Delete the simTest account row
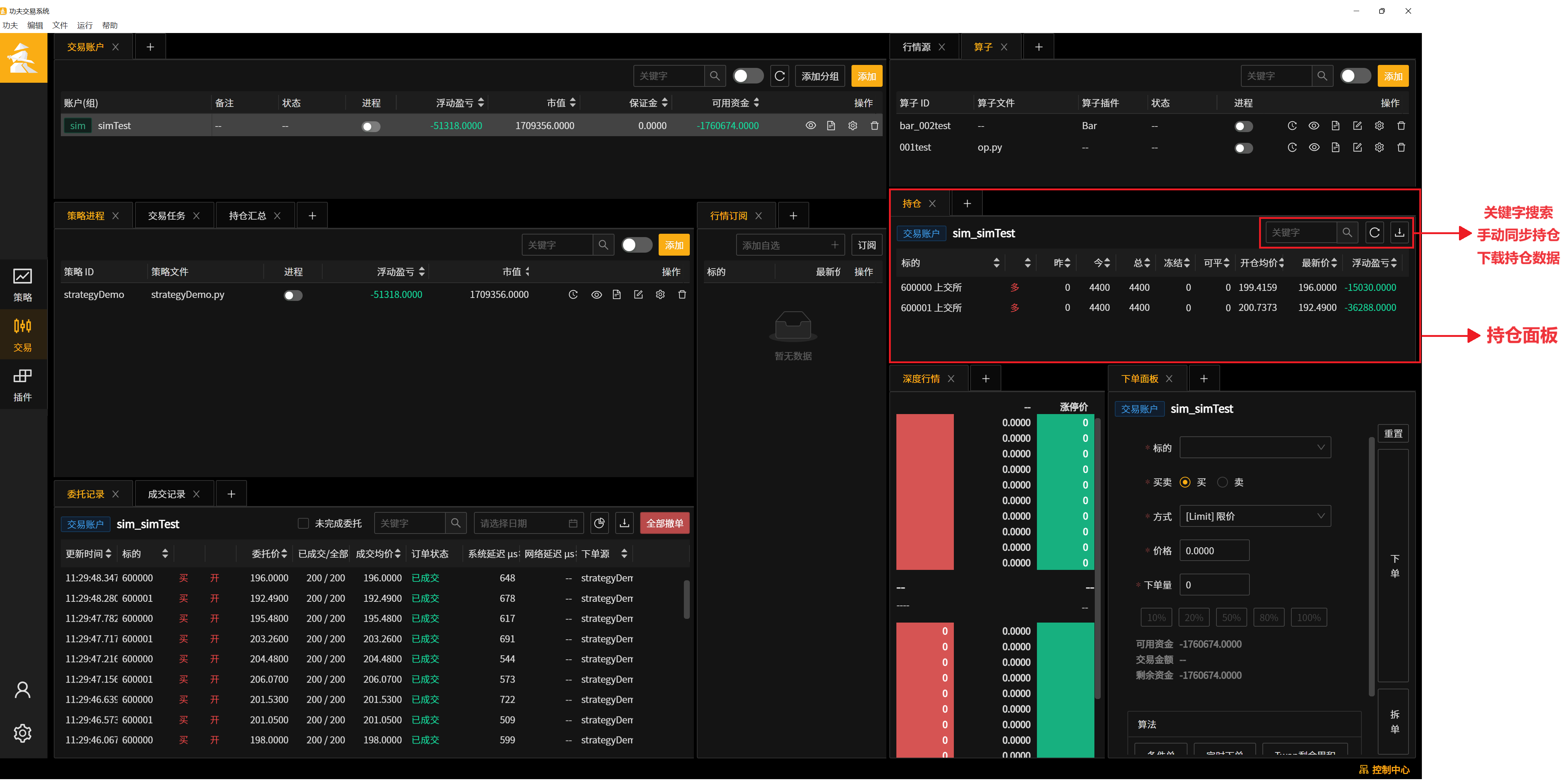Viewport: 1568px width, 781px height. point(875,126)
